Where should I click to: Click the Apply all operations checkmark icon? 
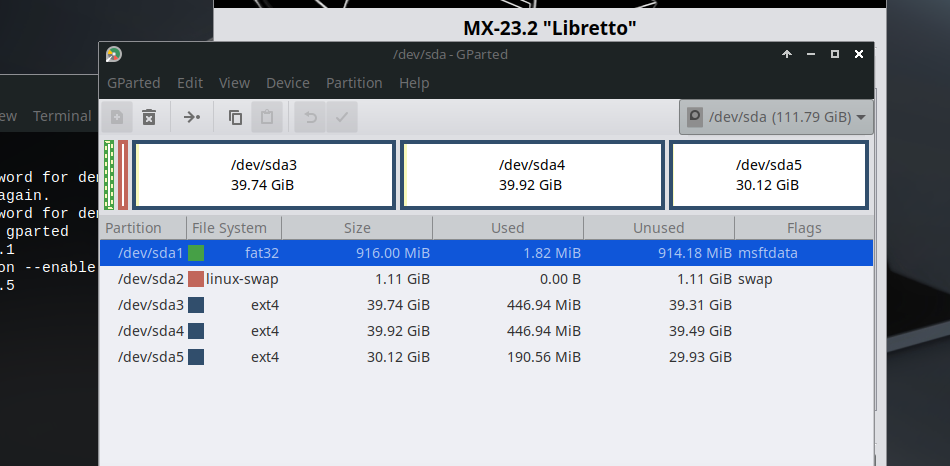(x=342, y=117)
